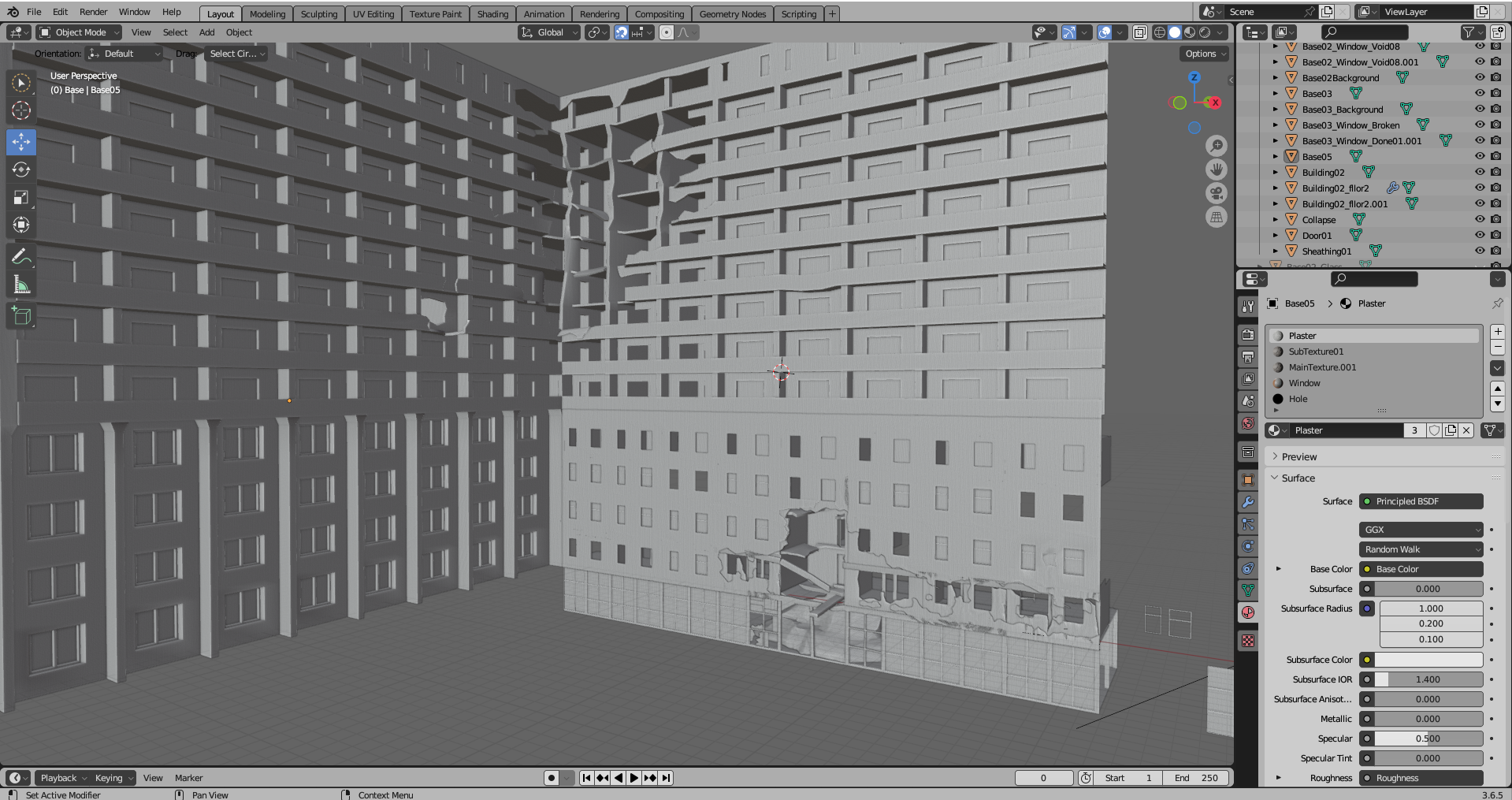Toggle visibility of Collapse object
Viewport: 1512px width, 800px height.
coord(1480,219)
